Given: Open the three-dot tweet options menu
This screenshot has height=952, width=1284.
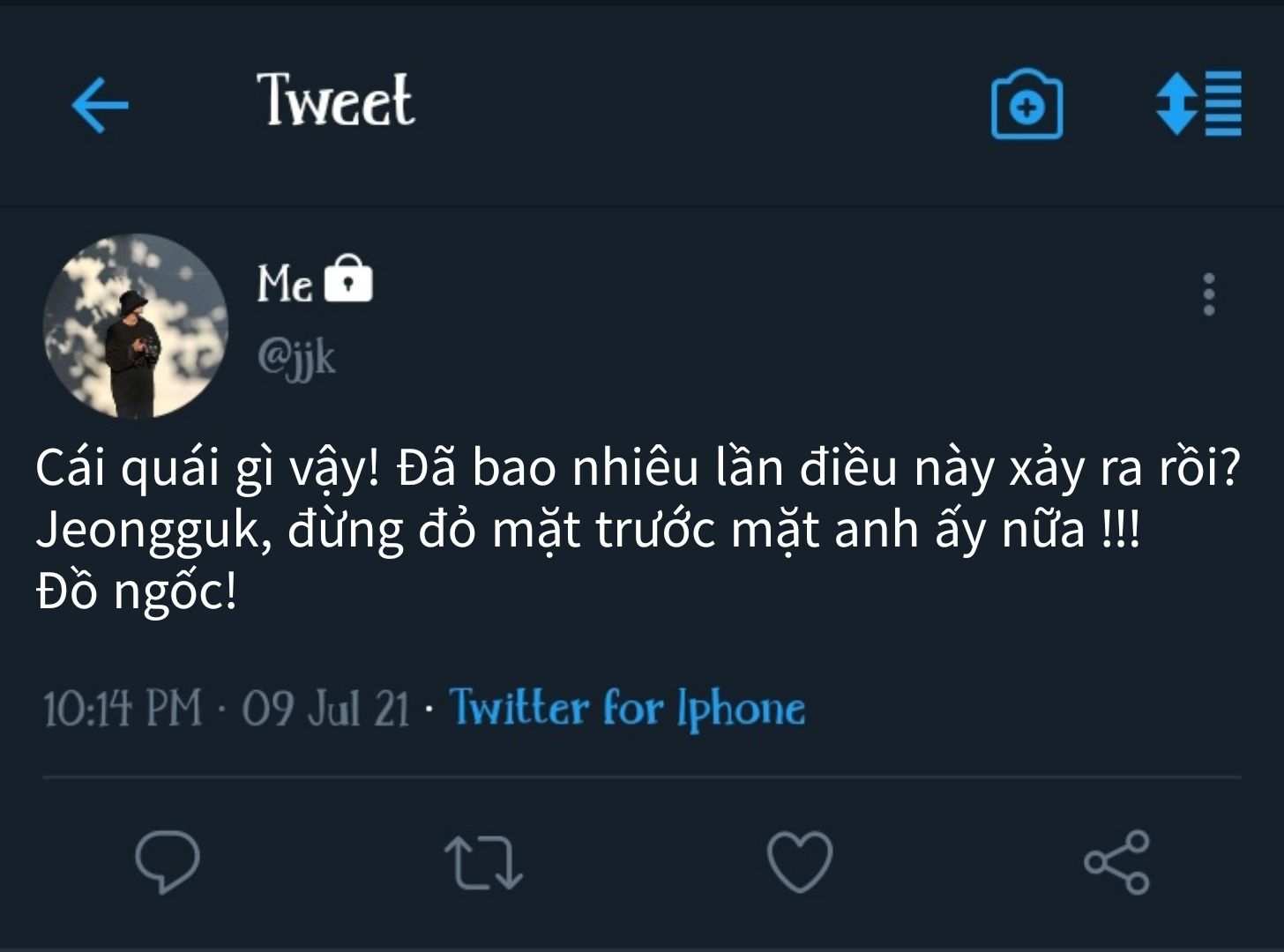Looking at the screenshot, I should pos(1209,294).
